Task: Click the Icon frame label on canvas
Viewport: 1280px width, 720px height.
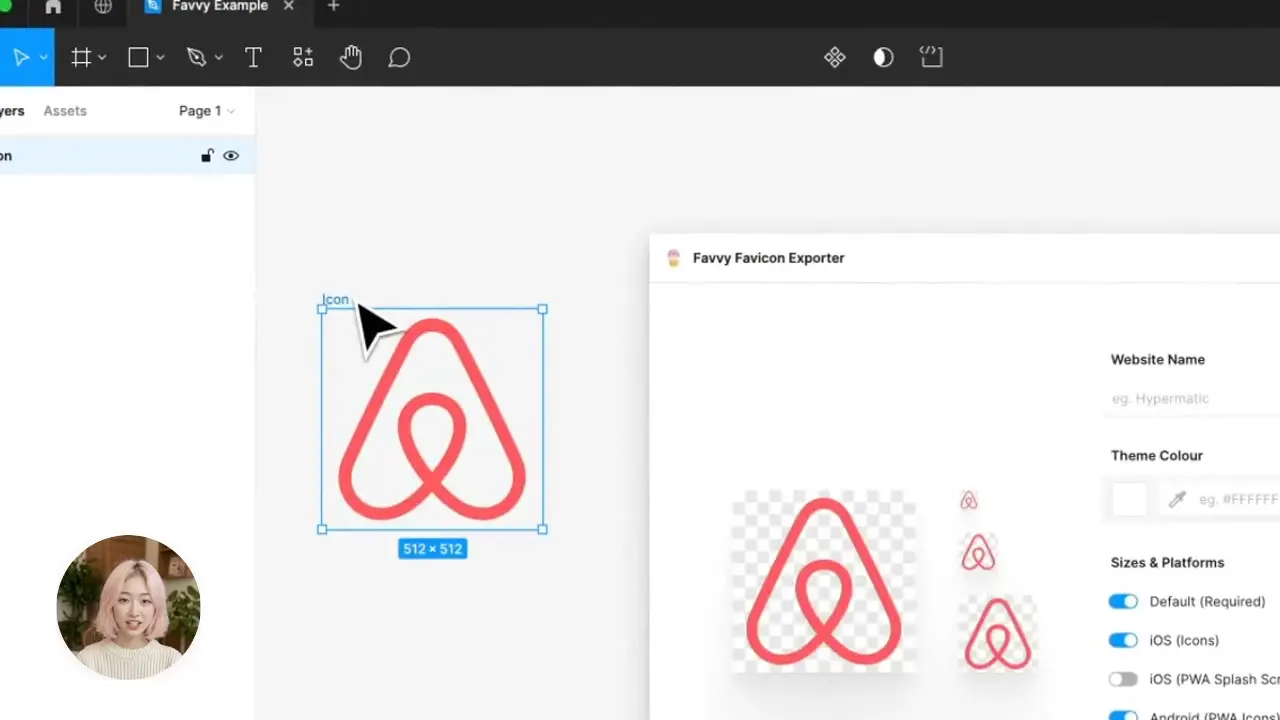Action: pos(336,299)
